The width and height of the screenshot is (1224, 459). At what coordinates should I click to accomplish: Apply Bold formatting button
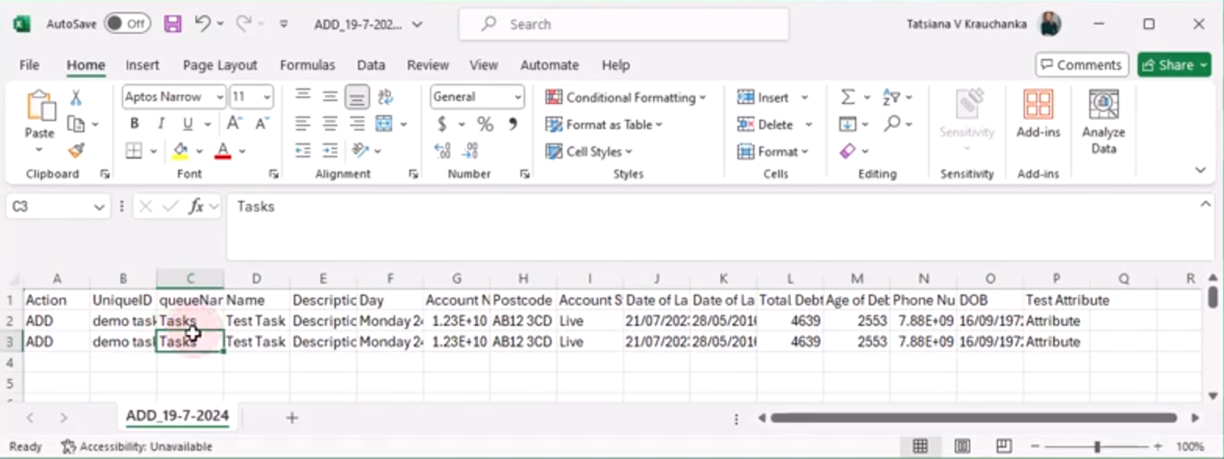pos(134,124)
